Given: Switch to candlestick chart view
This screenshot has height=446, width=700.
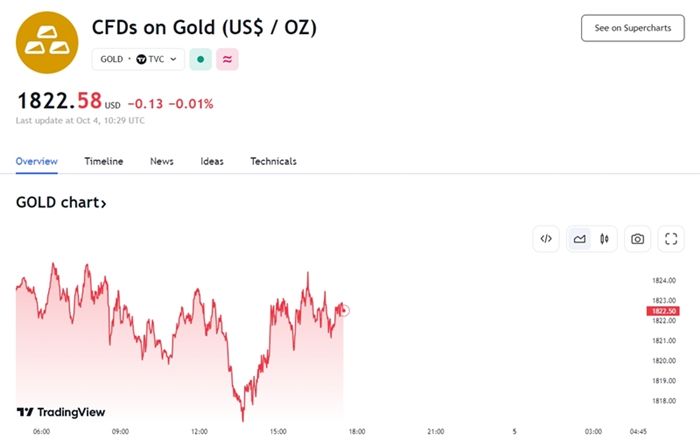Looking at the screenshot, I should click(604, 239).
